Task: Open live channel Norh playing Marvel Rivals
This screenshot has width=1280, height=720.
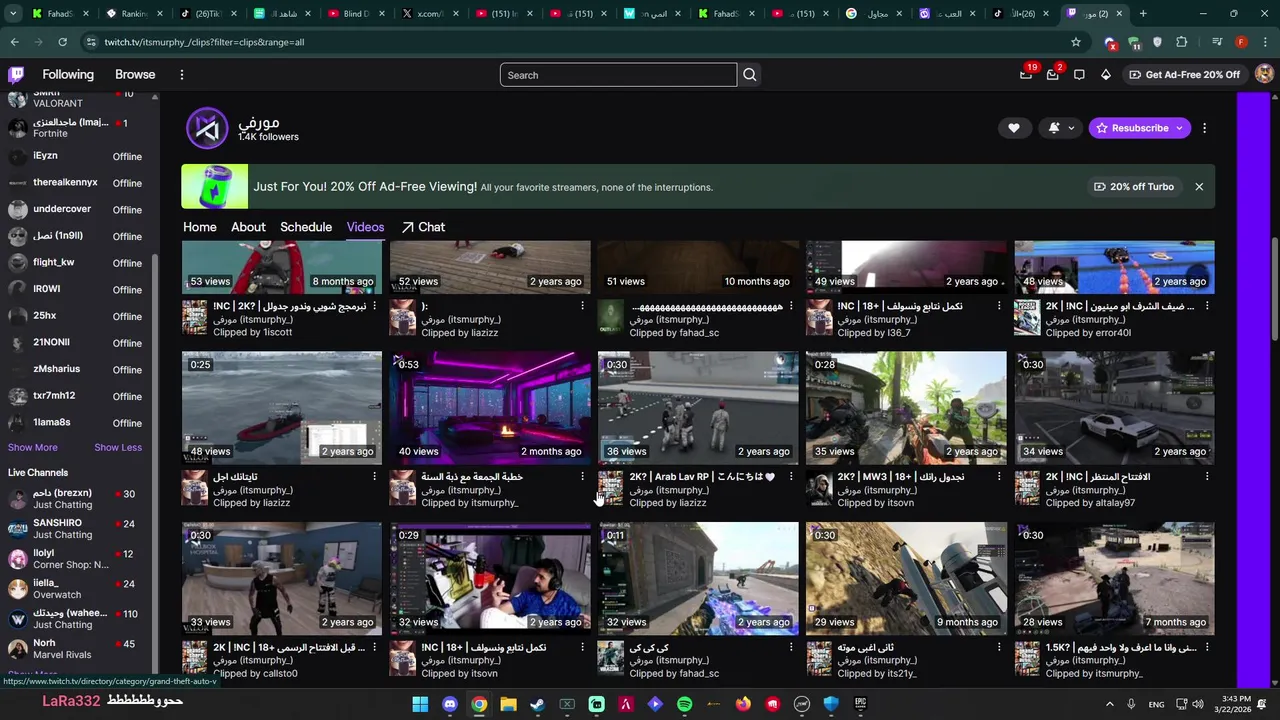Action: [x=78, y=649]
